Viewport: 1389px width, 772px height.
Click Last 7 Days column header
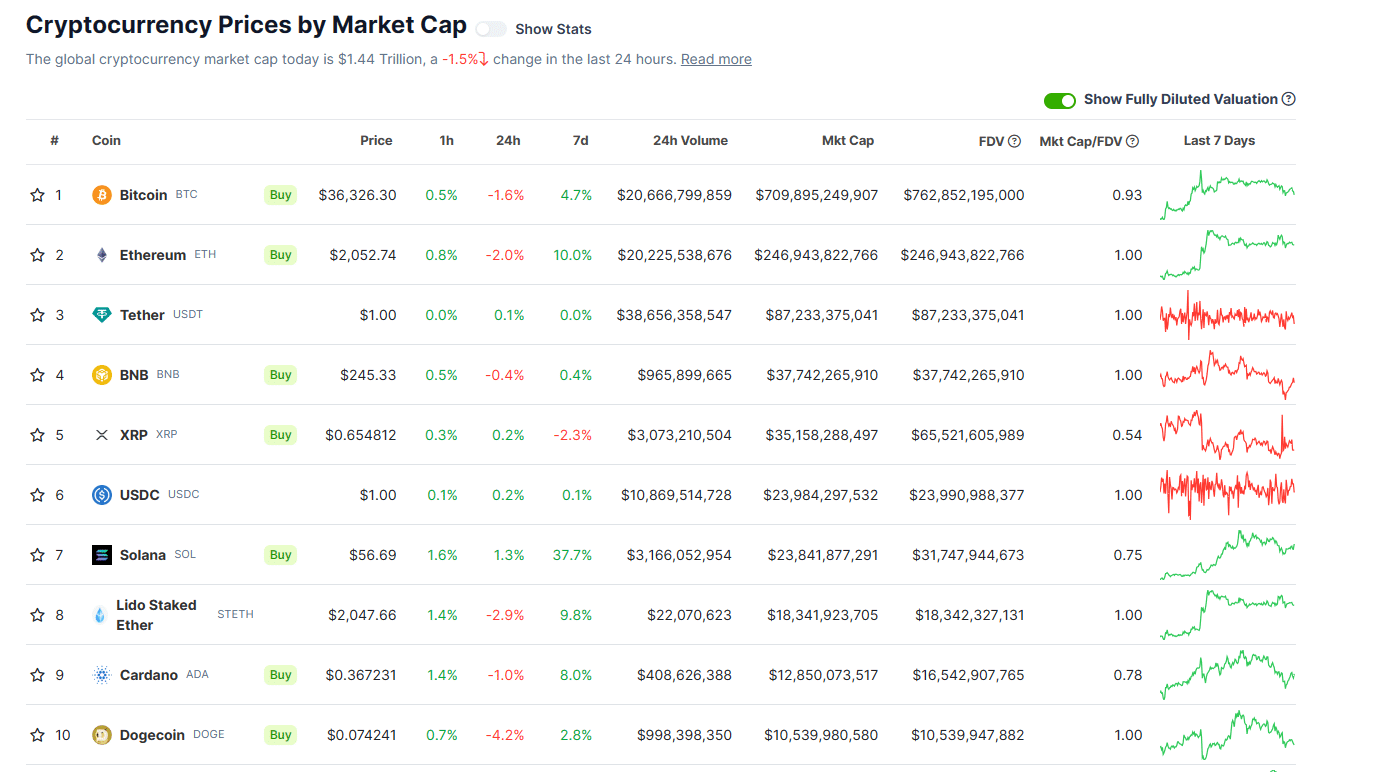point(1219,140)
